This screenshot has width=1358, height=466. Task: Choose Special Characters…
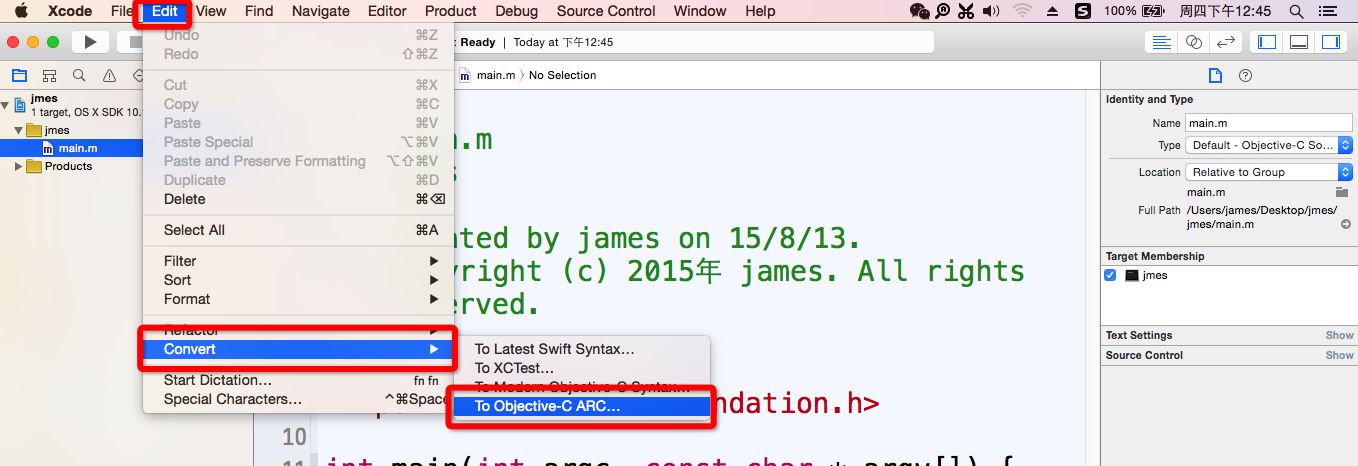tap(297, 399)
